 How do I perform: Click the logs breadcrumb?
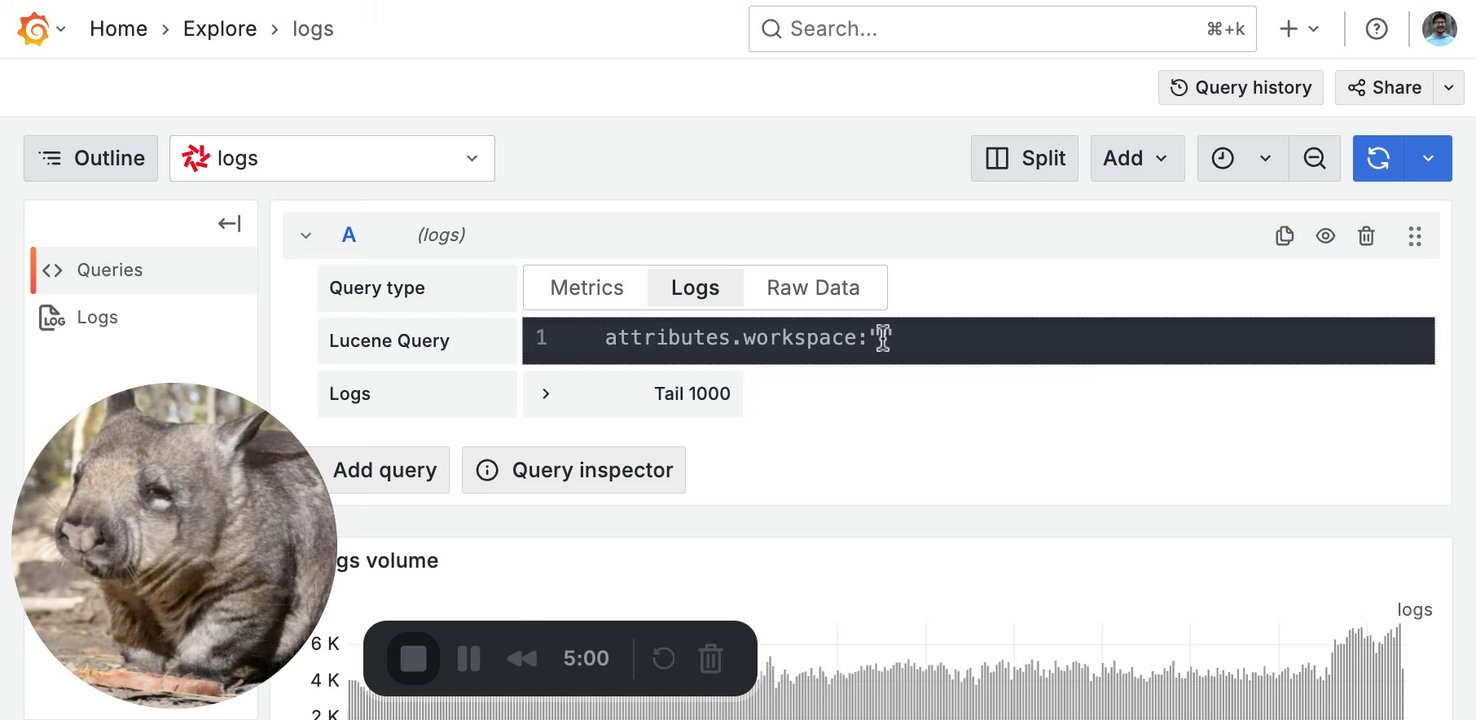[313, 29]
